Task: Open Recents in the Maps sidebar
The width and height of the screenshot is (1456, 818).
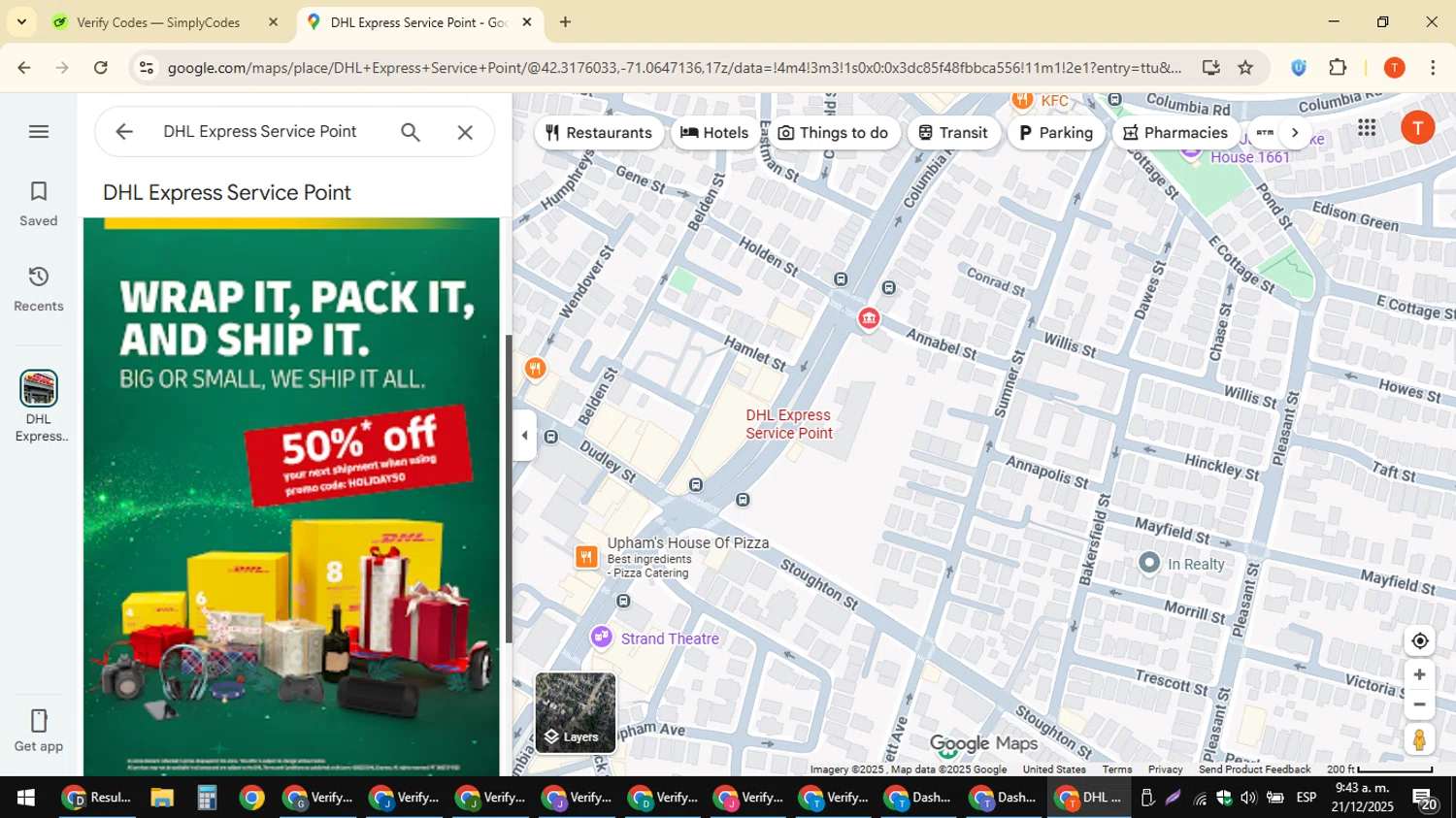Action: point(39,289)
